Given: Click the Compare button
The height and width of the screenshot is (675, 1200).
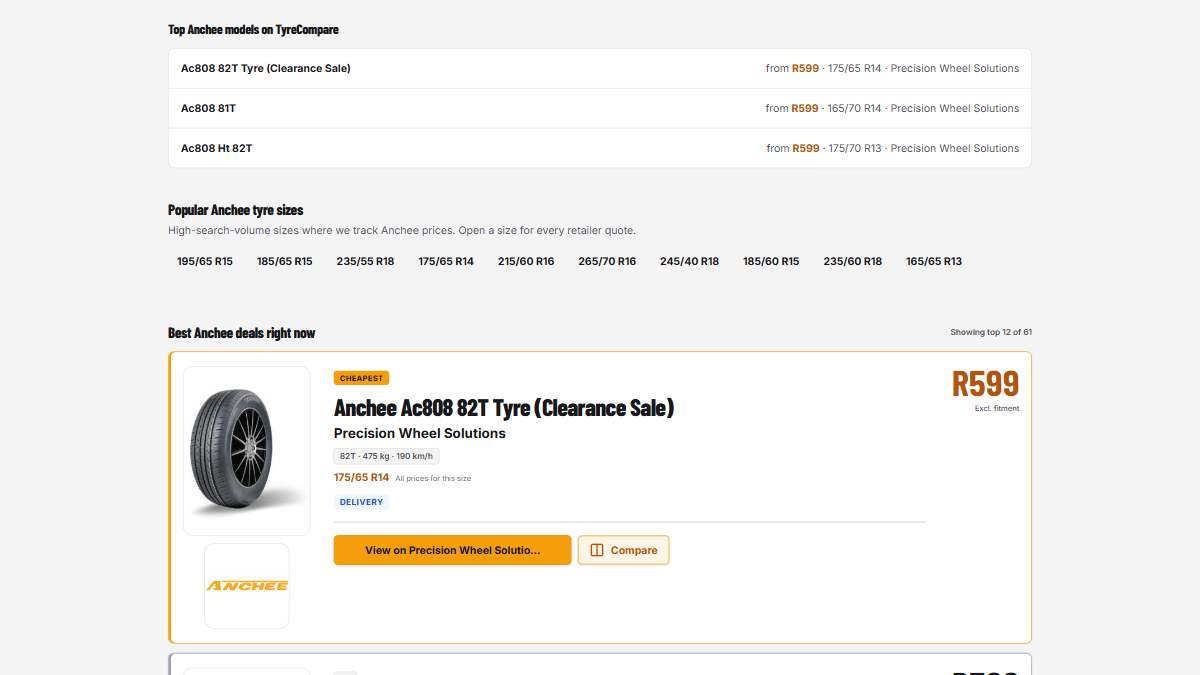Looking at the screenshot, I should [624, 550].
